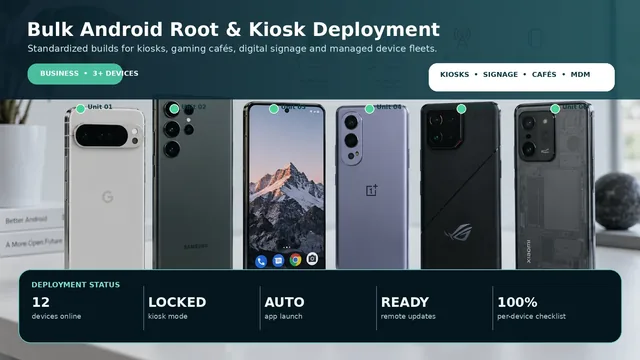Viewport: 640px width, 360px height.
Task: Click the green status dot for Unit 04
Action: pyautogui.click(x=369, y=109)
